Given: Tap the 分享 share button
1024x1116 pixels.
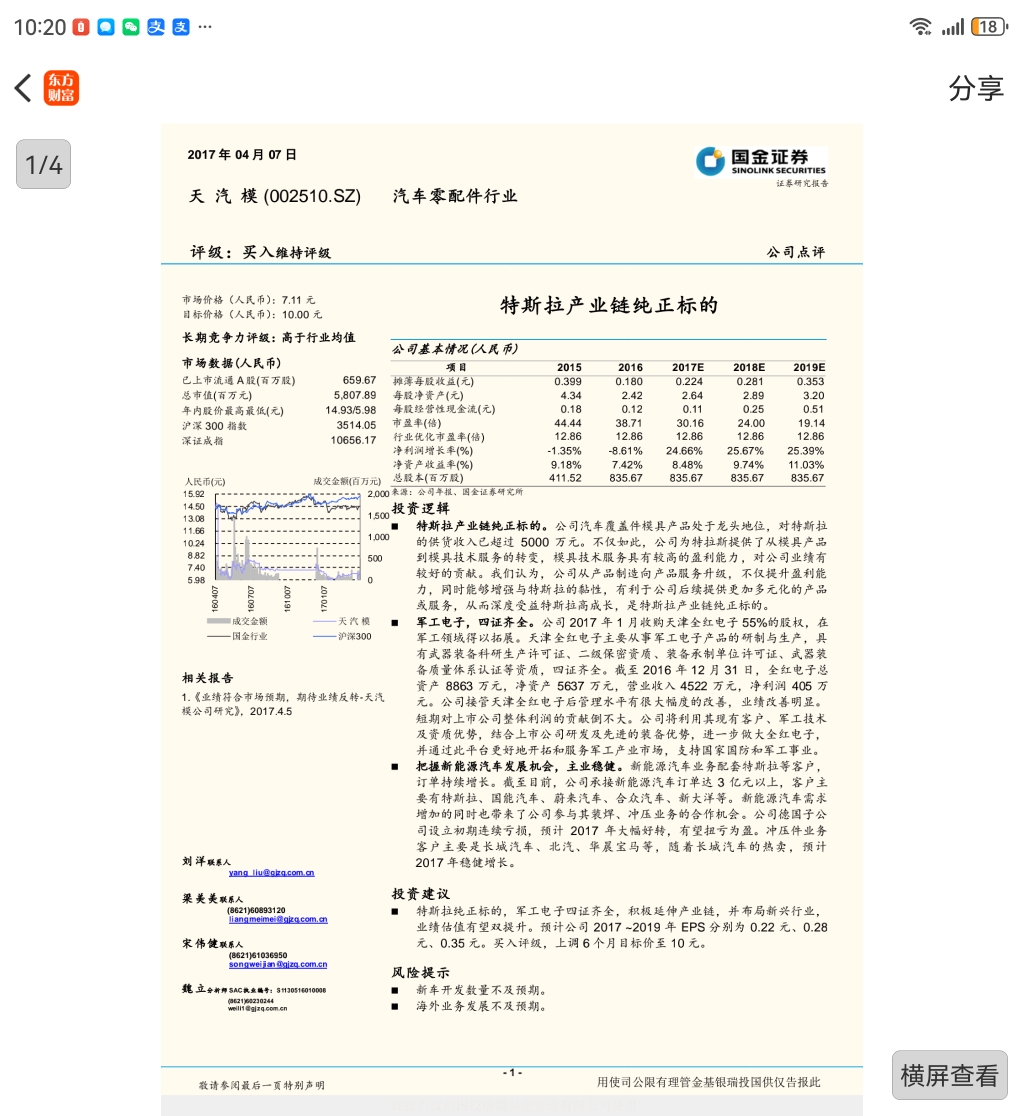Looking at the screenshot, I should point(976,88).
